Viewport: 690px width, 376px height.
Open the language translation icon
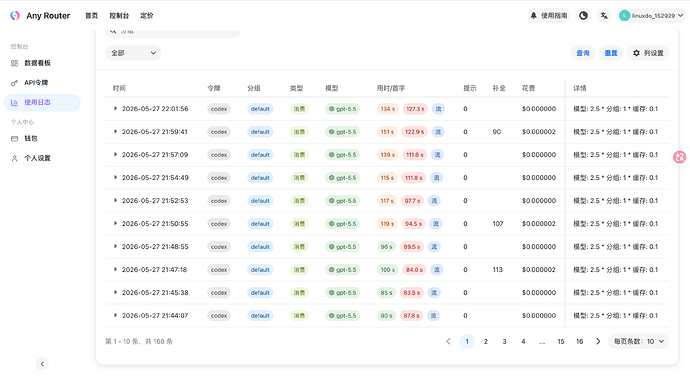(x=604, y=15)
